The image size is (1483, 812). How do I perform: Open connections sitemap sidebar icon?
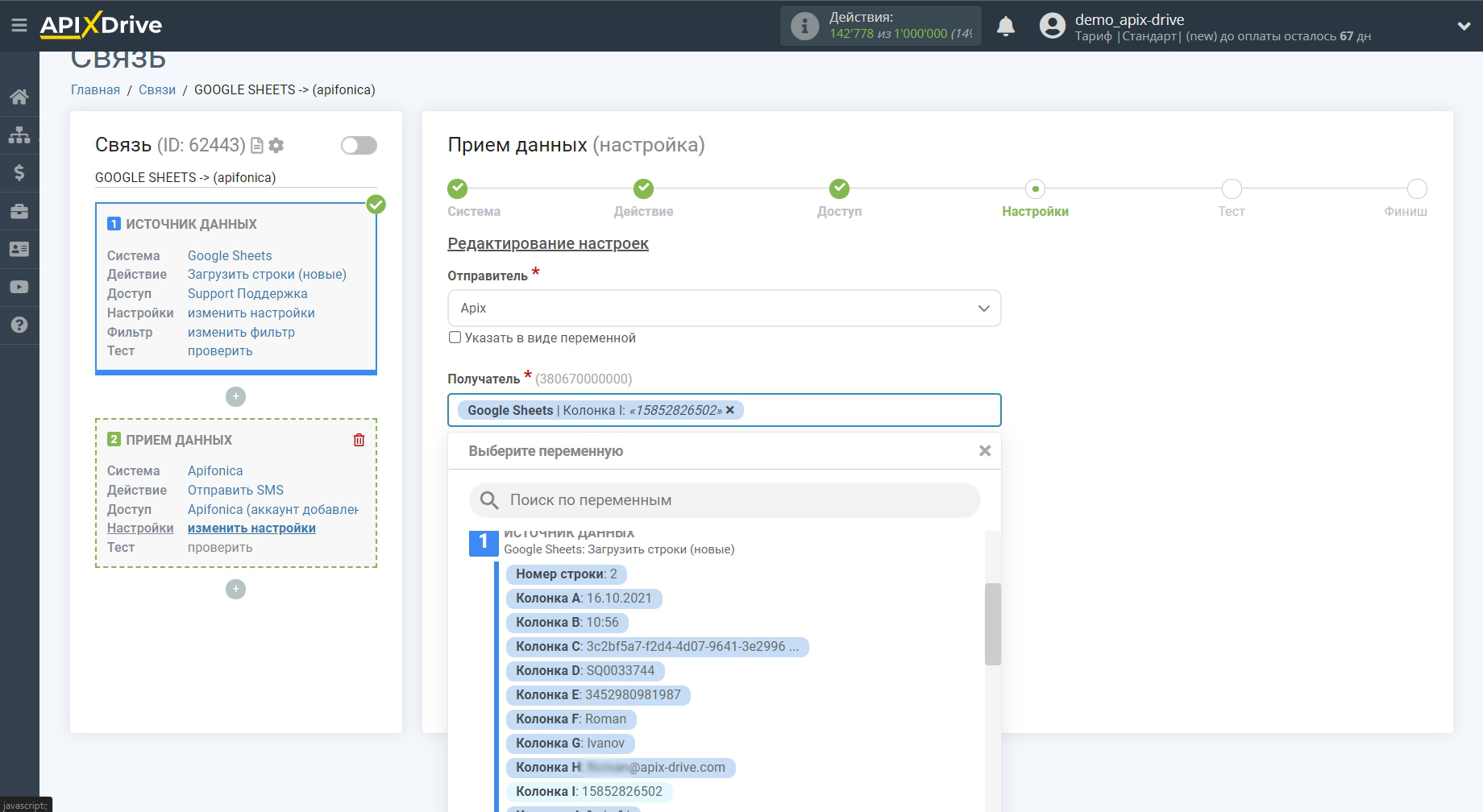(x=19, y=135)
